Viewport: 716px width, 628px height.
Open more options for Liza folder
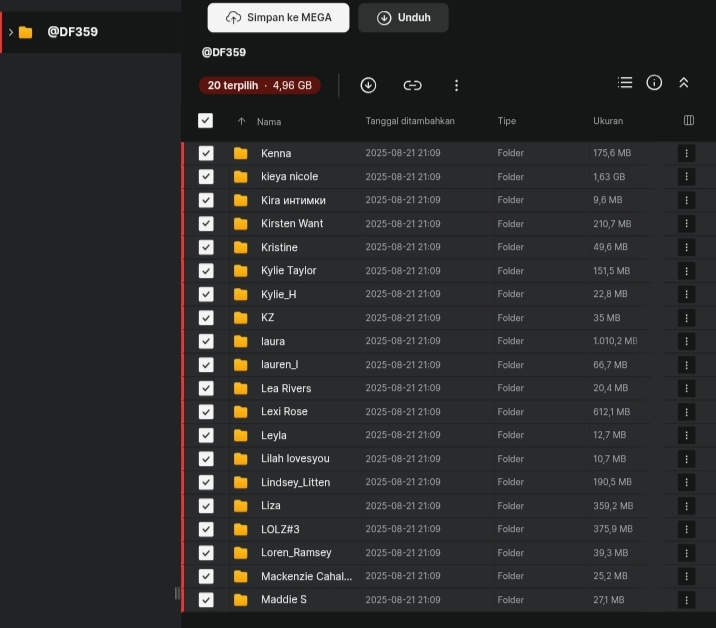pos(686,506)
